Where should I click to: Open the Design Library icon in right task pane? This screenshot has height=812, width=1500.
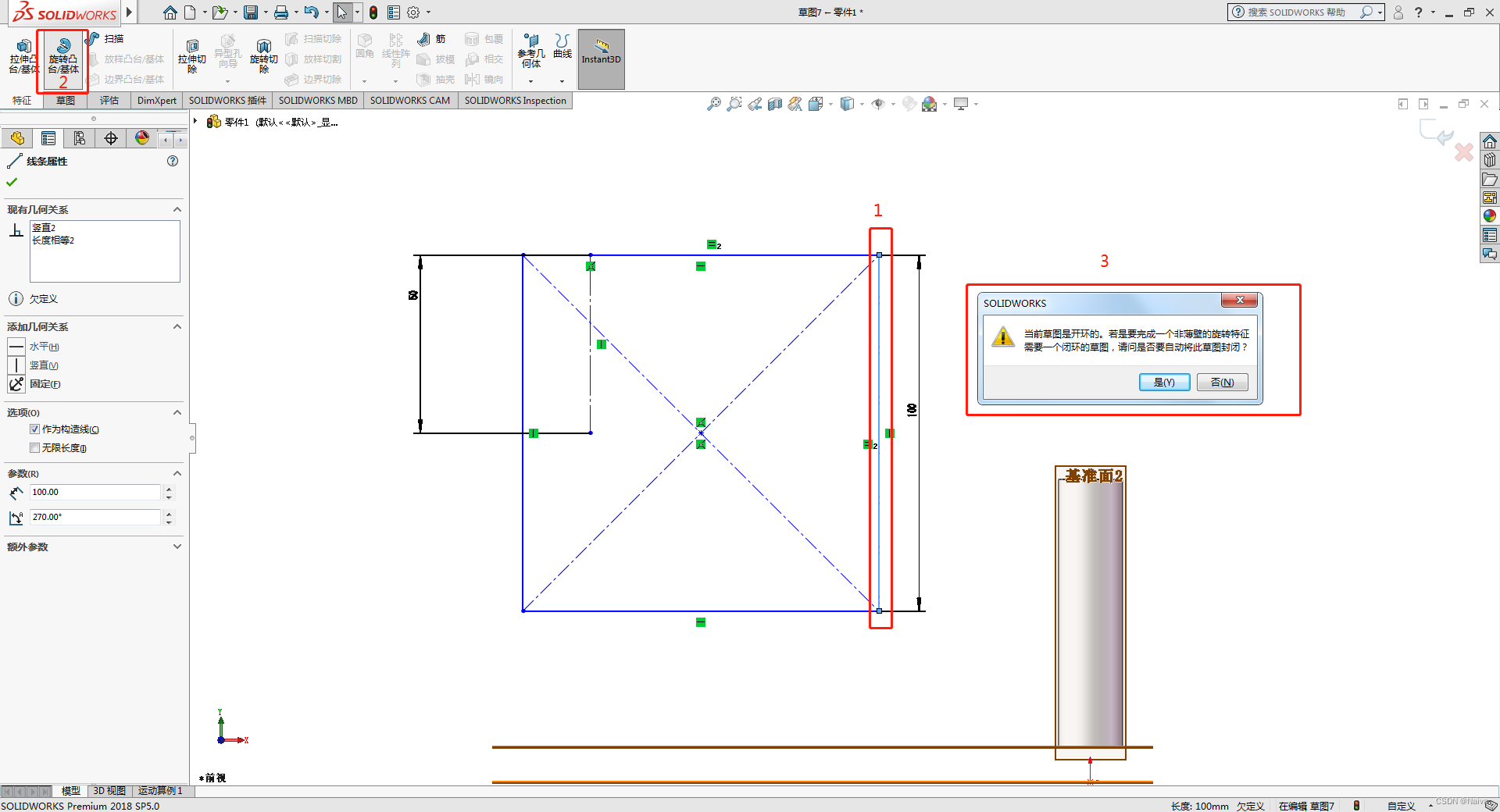[x=1490, y=160]
